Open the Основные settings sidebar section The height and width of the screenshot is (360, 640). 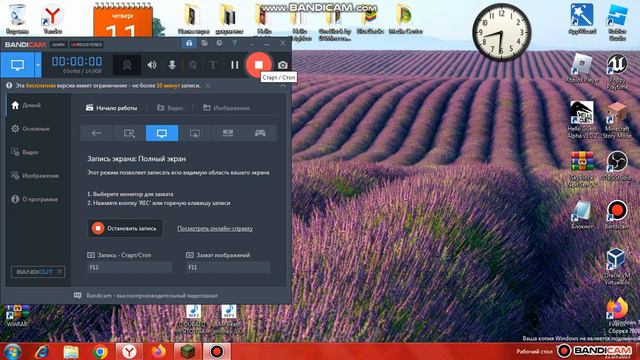click(x=37, y=129)
